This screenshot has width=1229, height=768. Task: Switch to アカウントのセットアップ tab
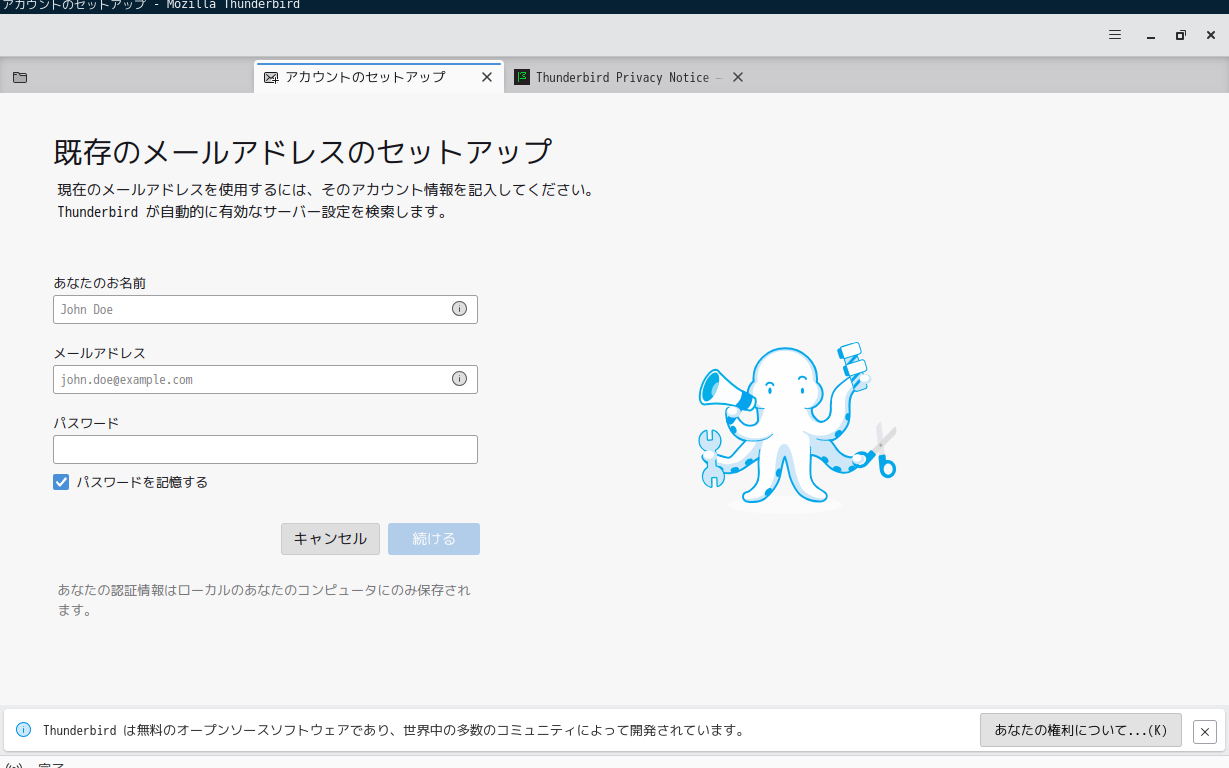379,77
